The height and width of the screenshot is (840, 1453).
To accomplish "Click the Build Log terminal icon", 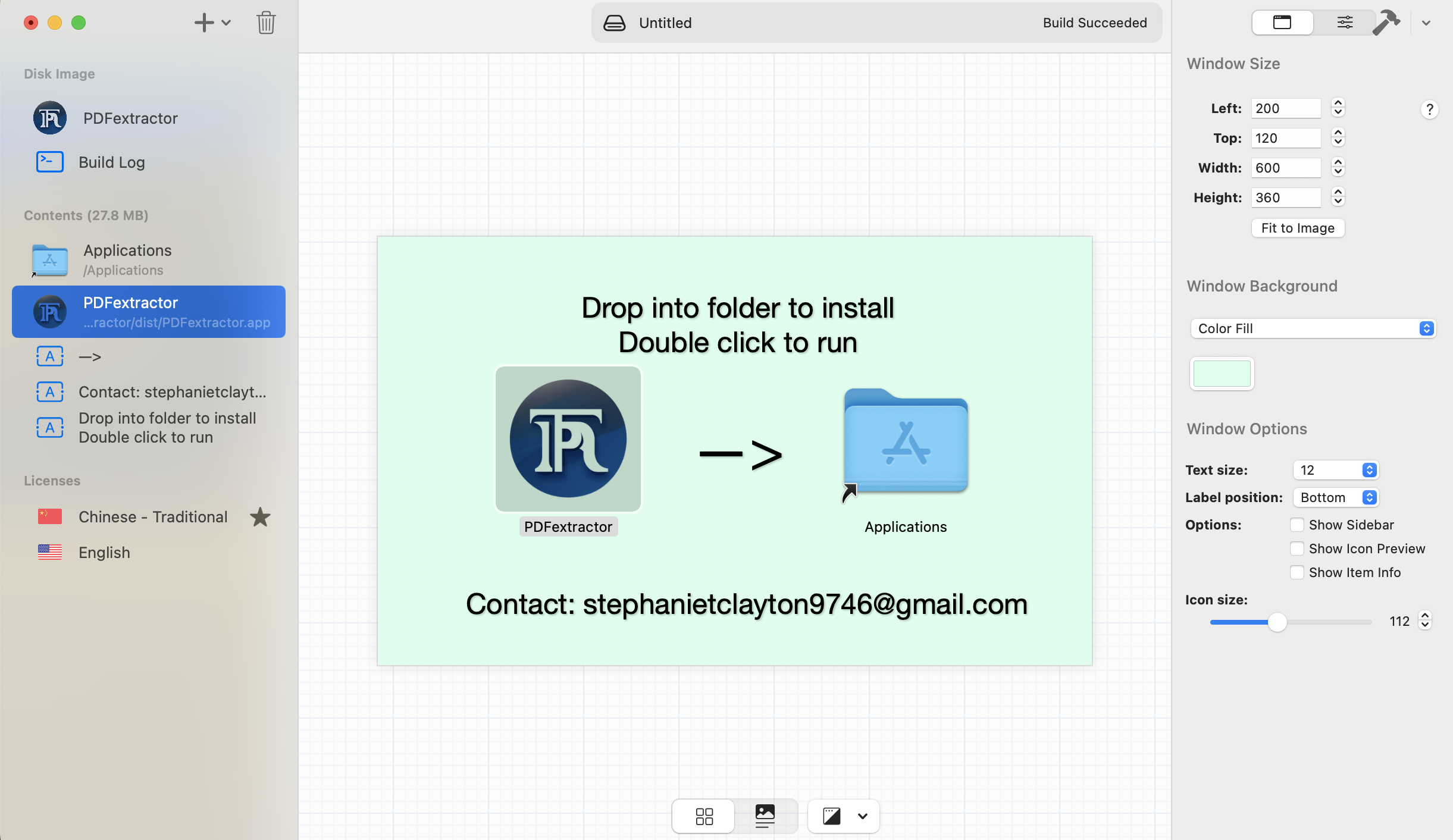I will (x=50, y=162).
